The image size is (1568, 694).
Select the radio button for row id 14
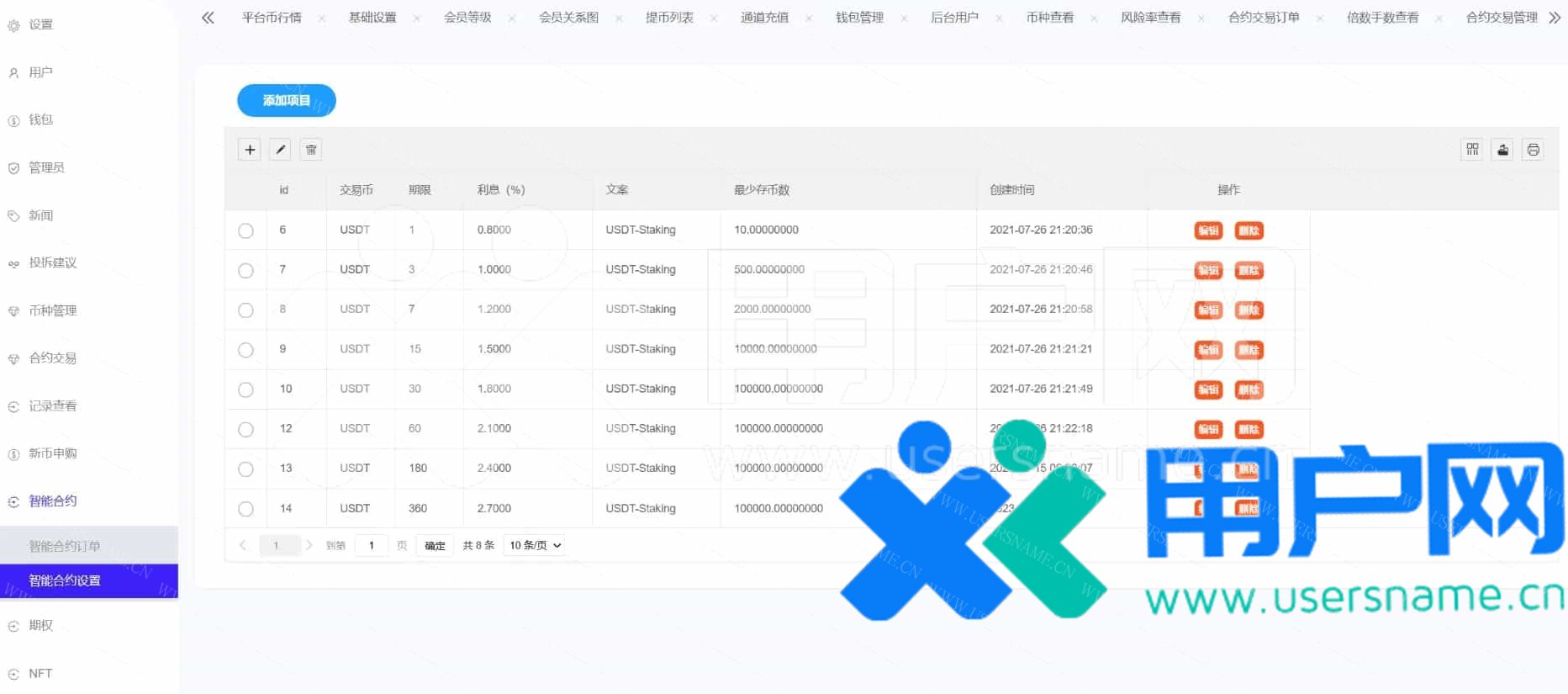(x=245, y=509)
